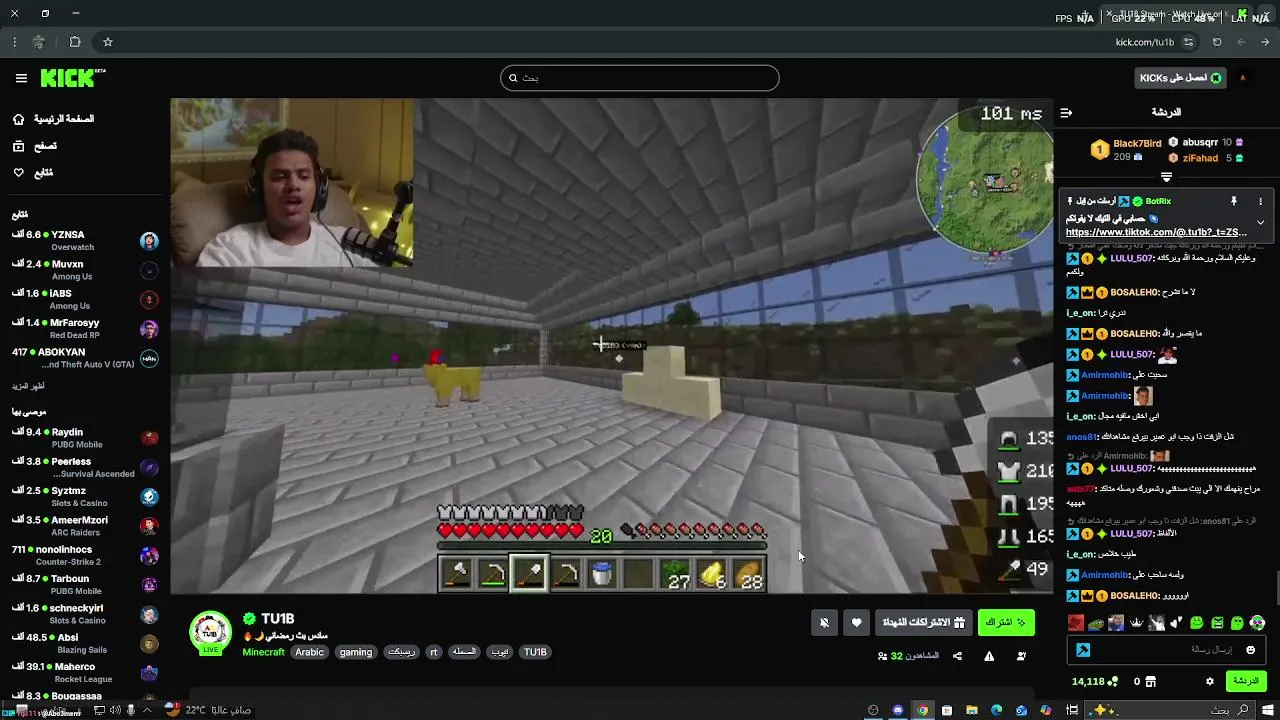Click the site search box
This screenshot has height=720, width=1280.
click(640, 78)
